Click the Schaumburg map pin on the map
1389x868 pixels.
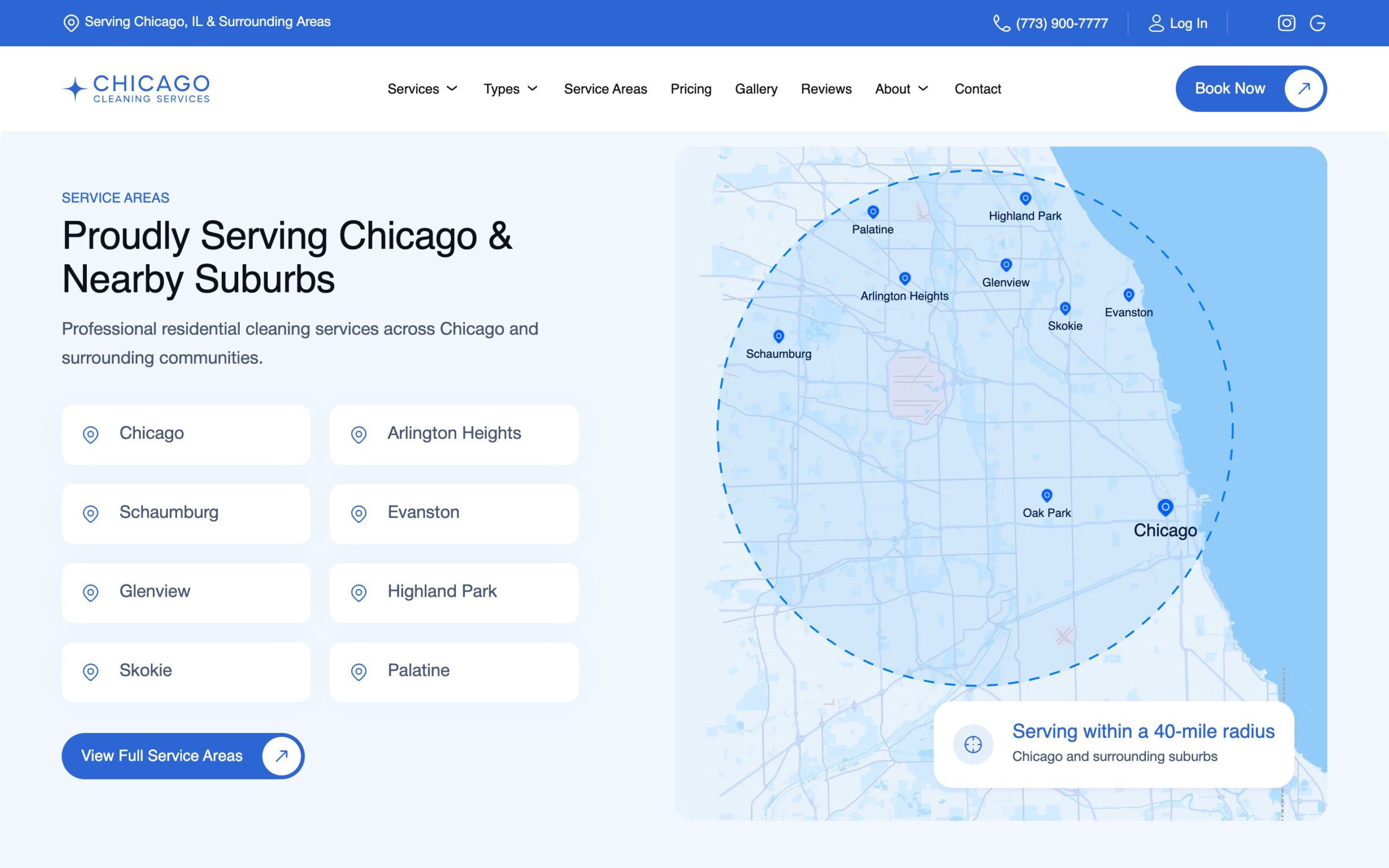point(779,336)
